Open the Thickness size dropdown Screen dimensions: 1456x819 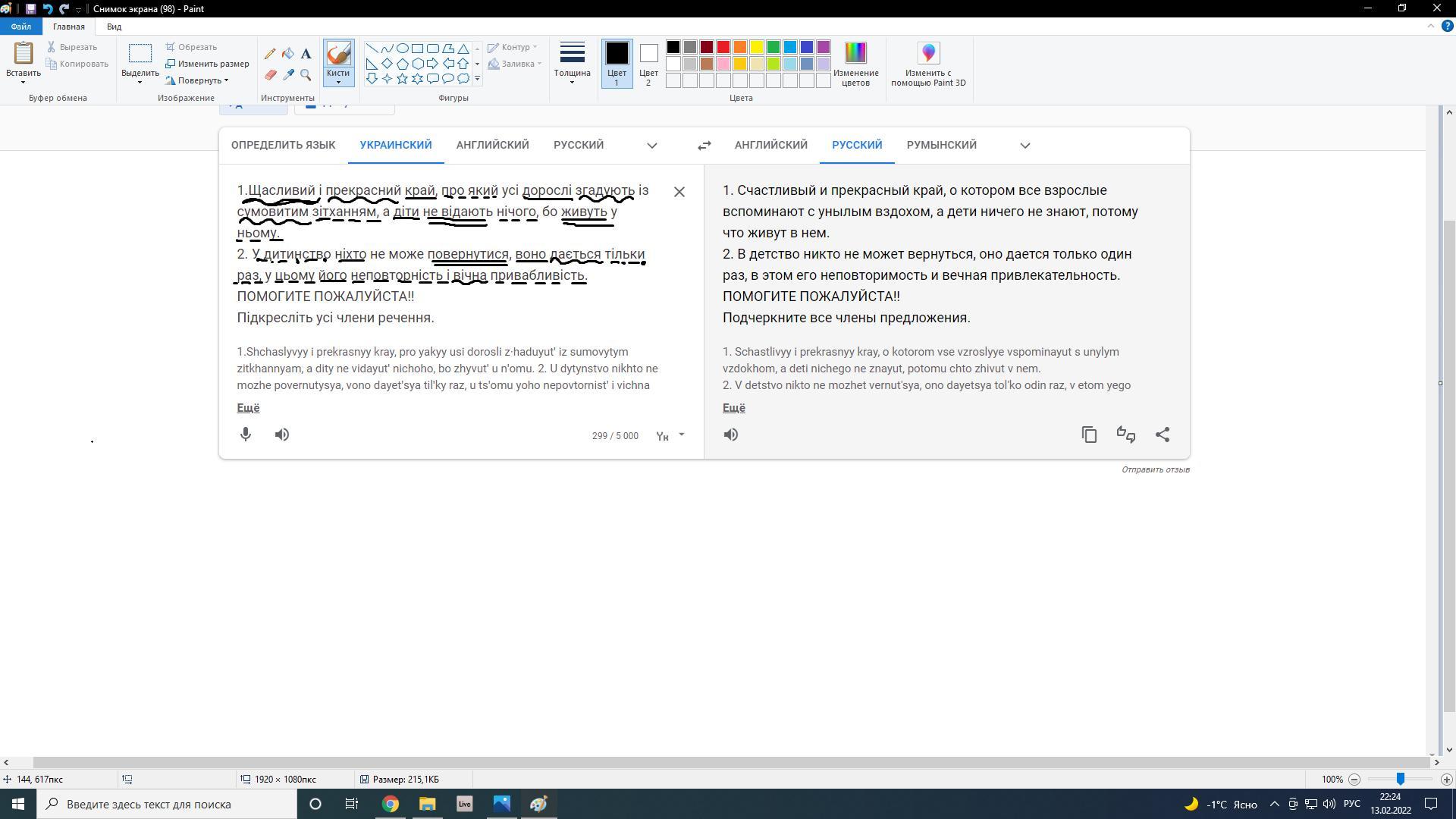(572, 64)
